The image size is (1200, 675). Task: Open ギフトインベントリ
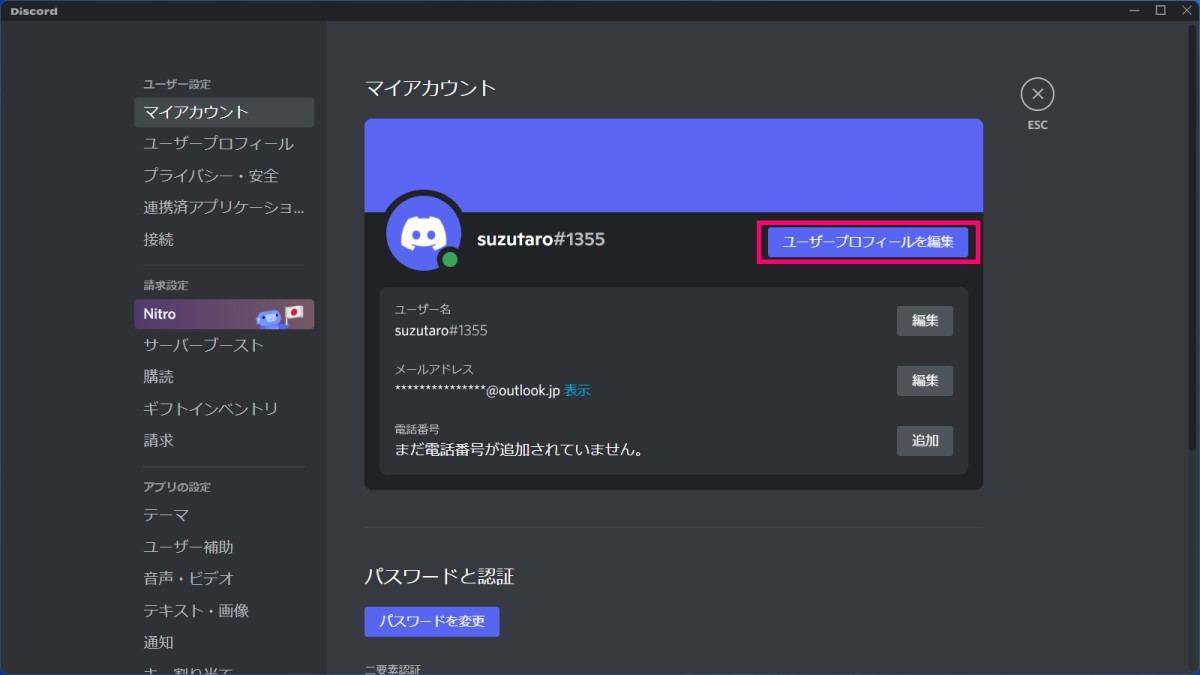212,408
